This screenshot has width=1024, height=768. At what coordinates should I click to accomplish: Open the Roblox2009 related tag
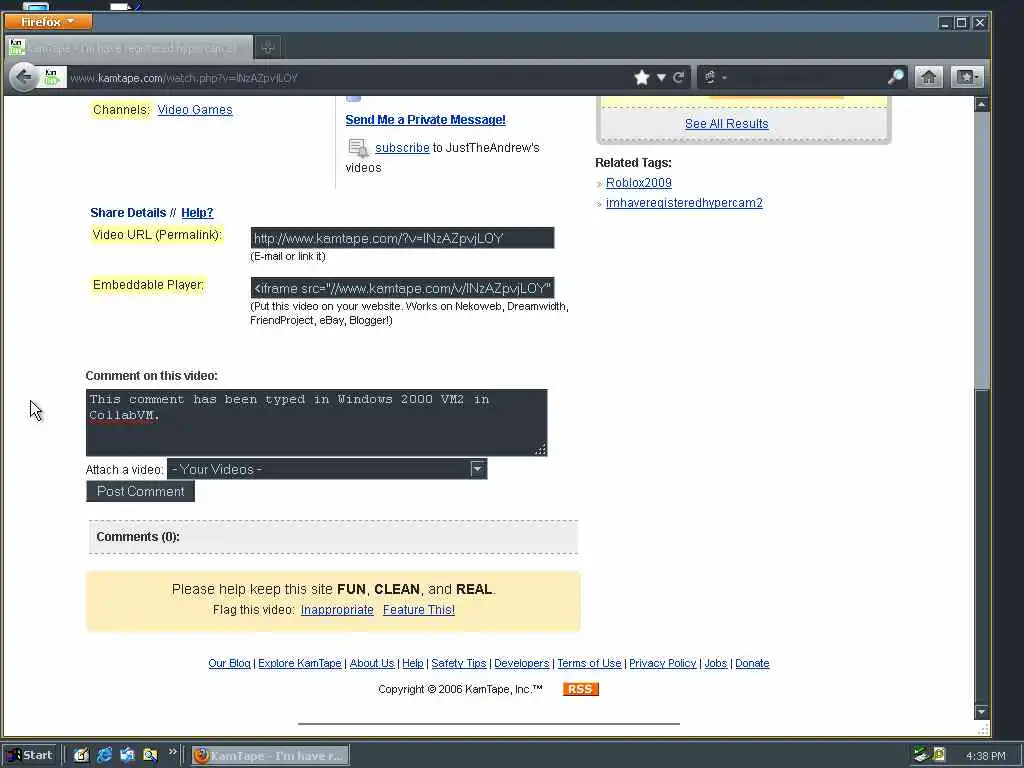(x=639, y=183)
